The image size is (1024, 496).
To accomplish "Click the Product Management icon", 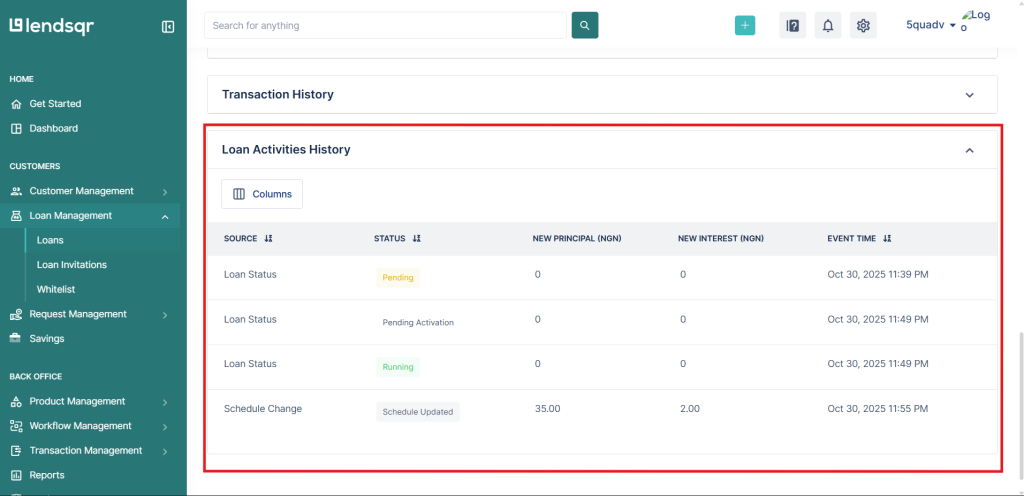I will point(16,401).
